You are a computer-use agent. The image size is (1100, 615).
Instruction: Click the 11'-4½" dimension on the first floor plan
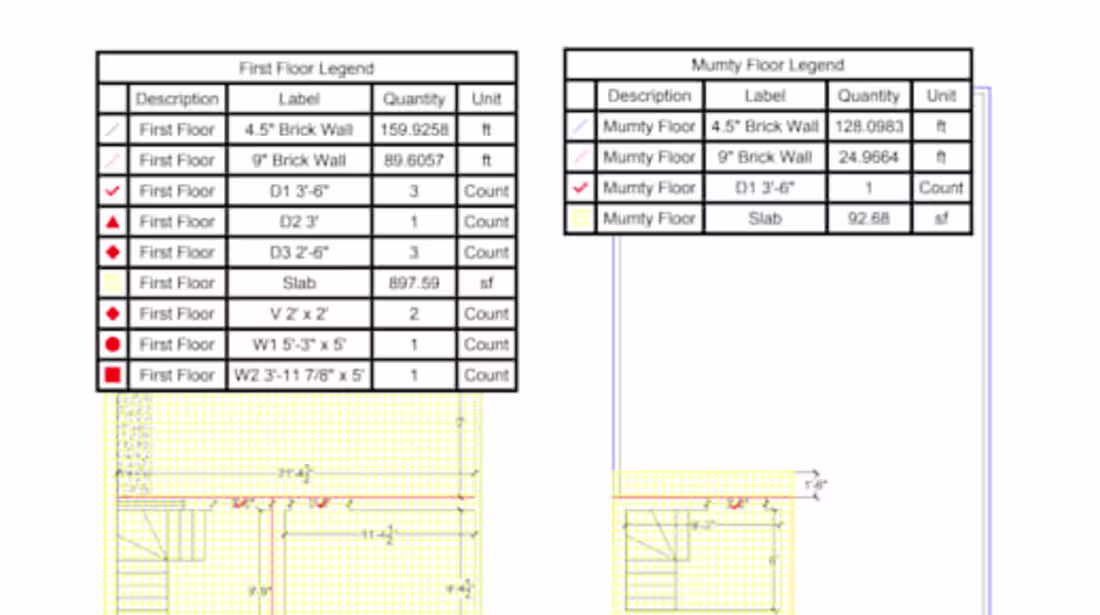pos(379,535)
